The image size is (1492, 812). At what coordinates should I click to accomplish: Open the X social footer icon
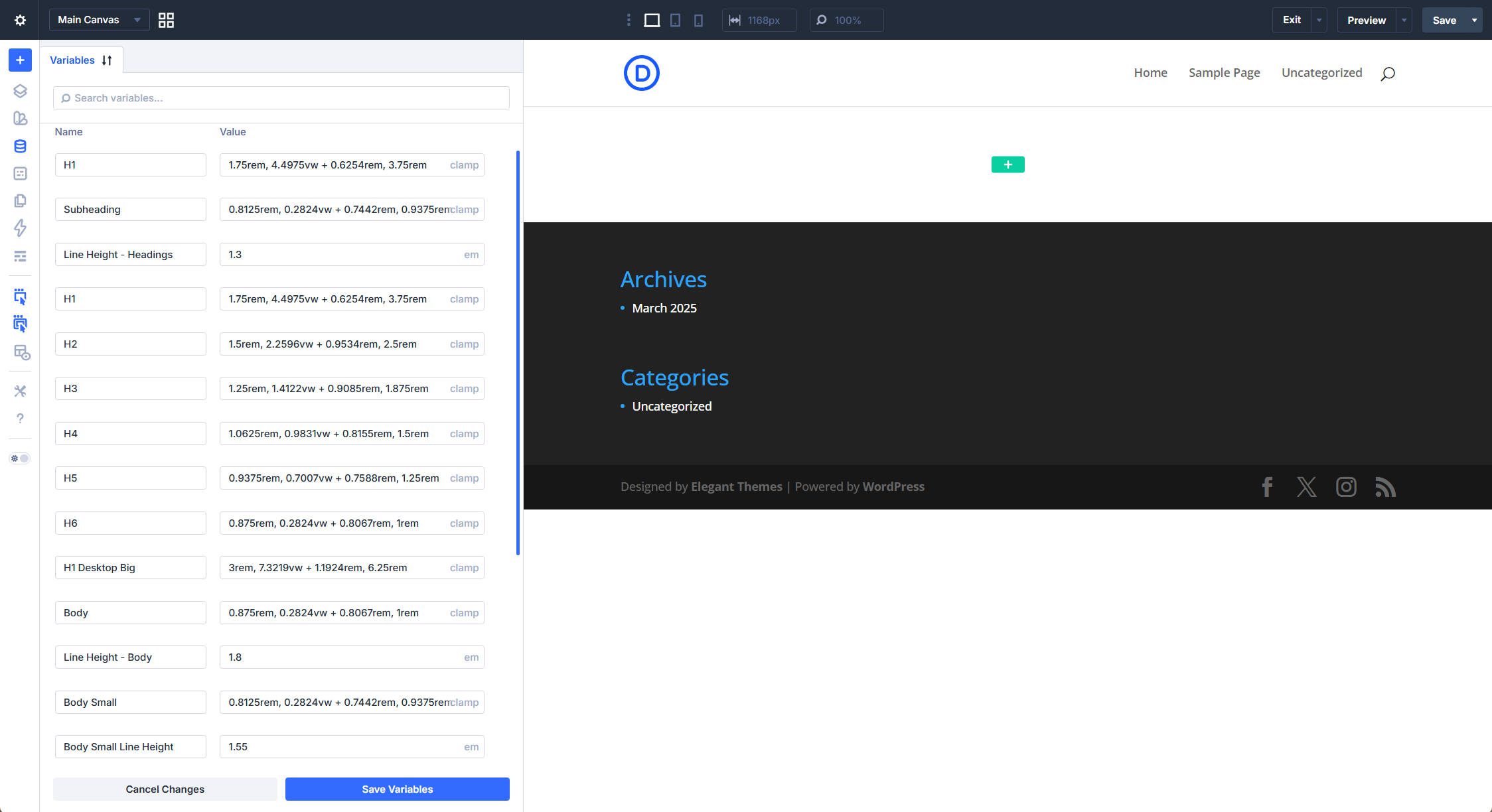(x=1306, y=487)
